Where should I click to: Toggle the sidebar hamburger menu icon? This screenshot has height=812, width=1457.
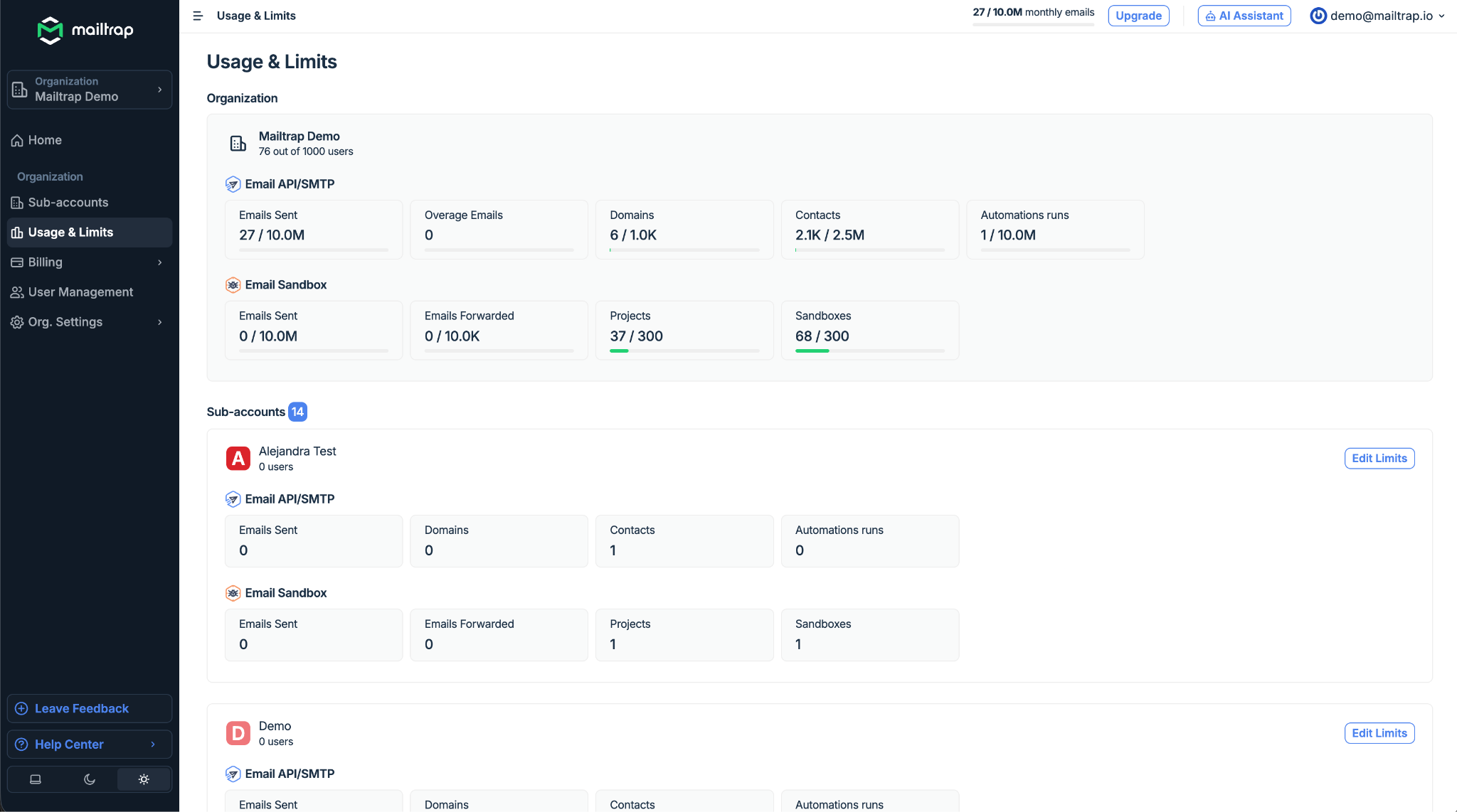click(x=198, y=16)
